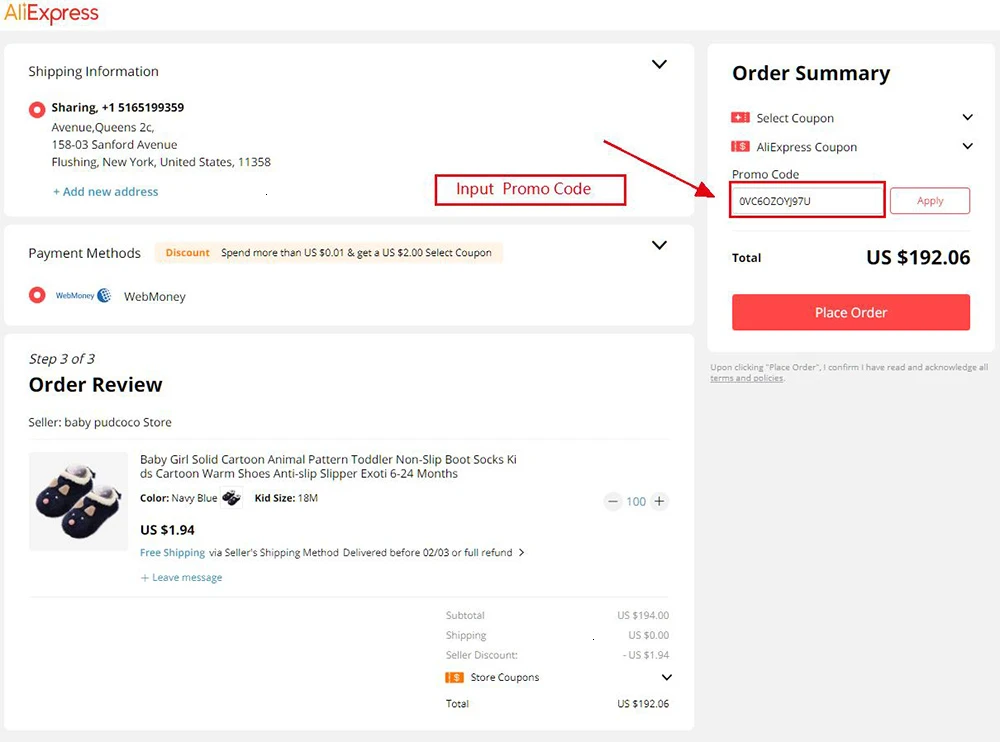The height and width of the screenshot is (742, 1000).
Task: Click Add new address link
Action: (x=105, y=191)
